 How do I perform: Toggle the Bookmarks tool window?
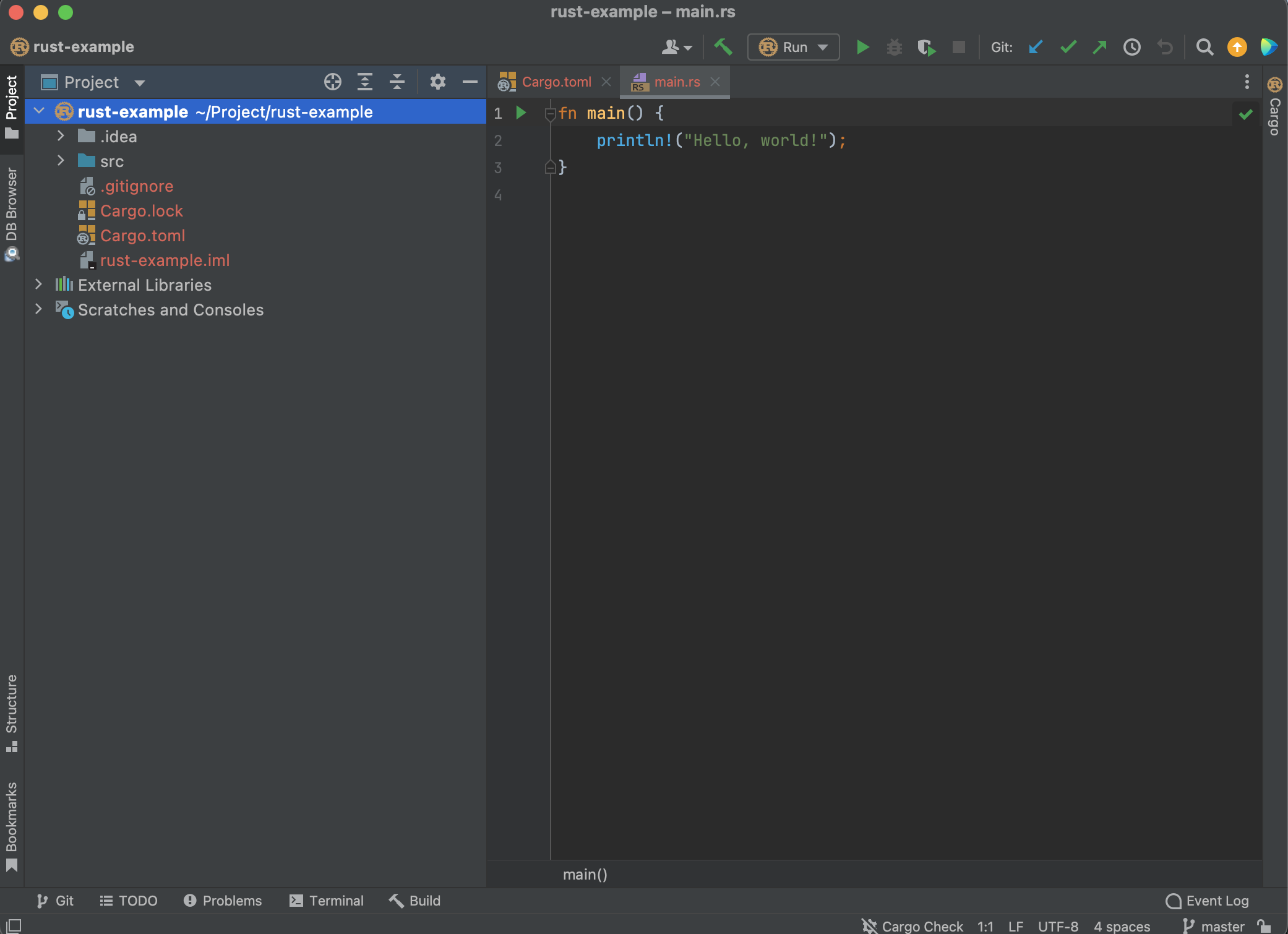(x=11, y=826)
